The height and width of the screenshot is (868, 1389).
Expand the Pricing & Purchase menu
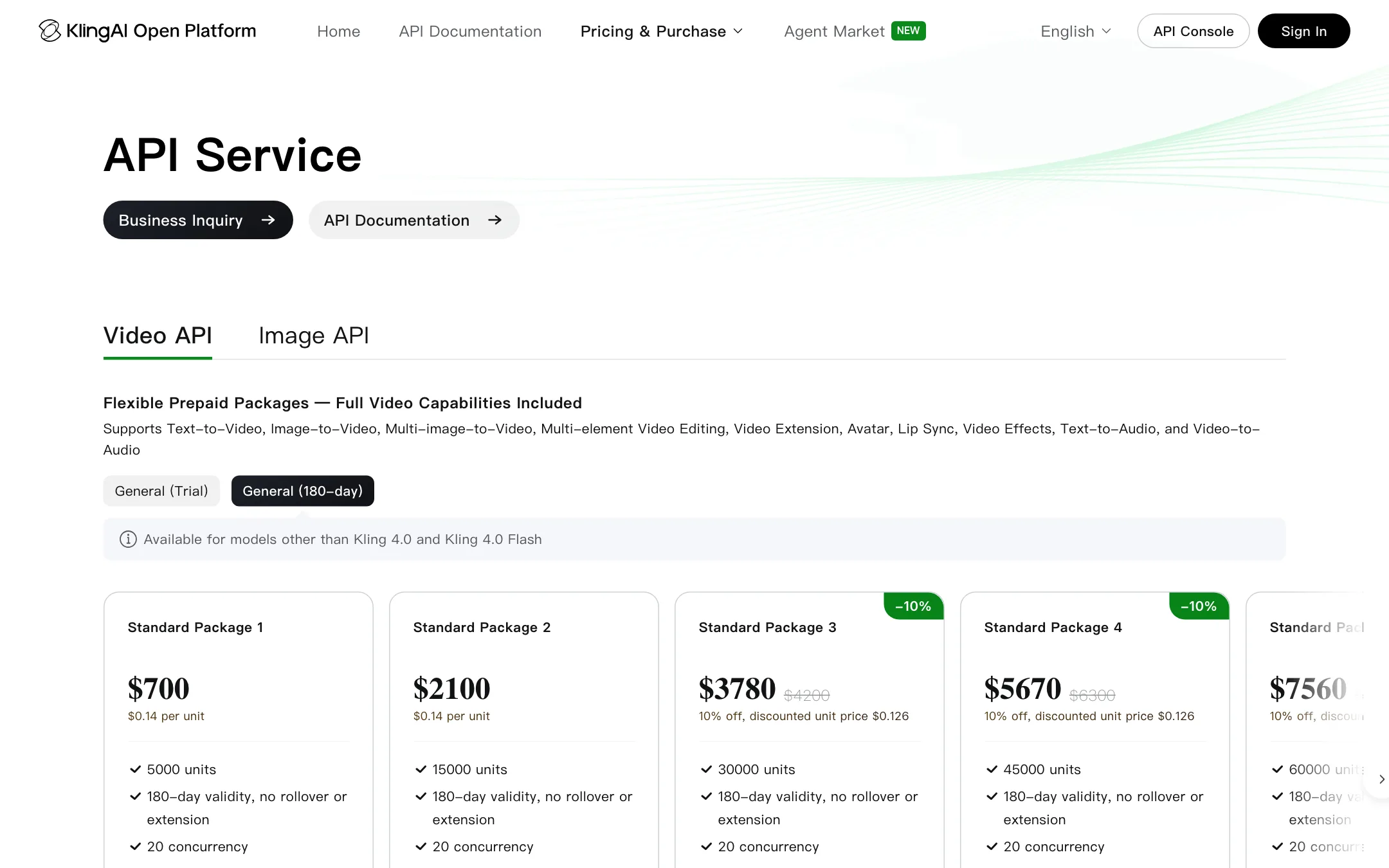click(x=662, y=32)
